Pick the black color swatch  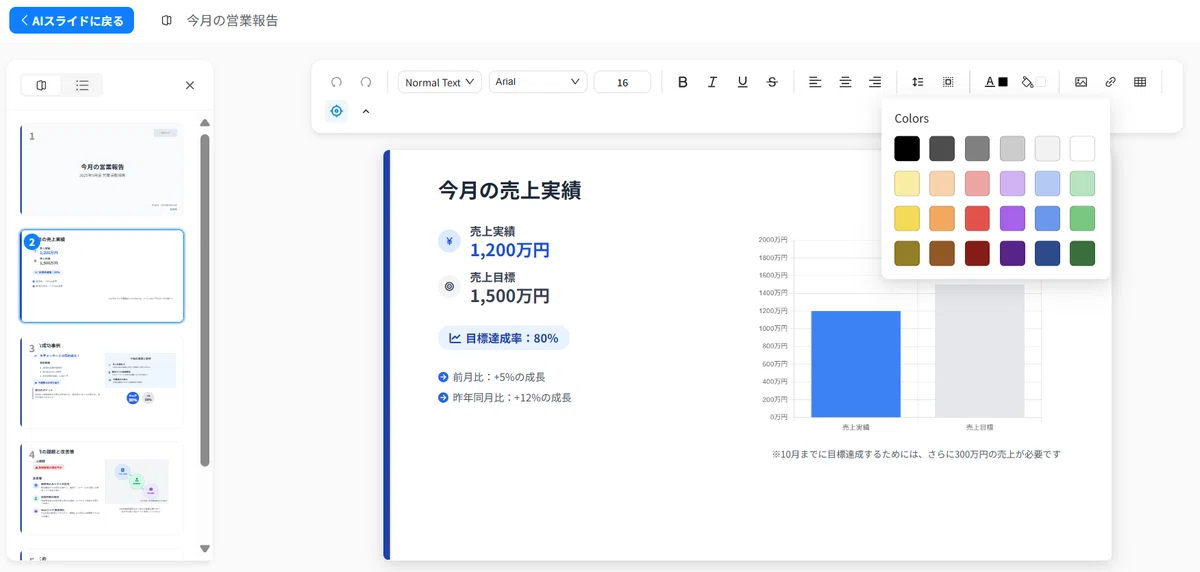pyautogui.click(x=907, y=149)
